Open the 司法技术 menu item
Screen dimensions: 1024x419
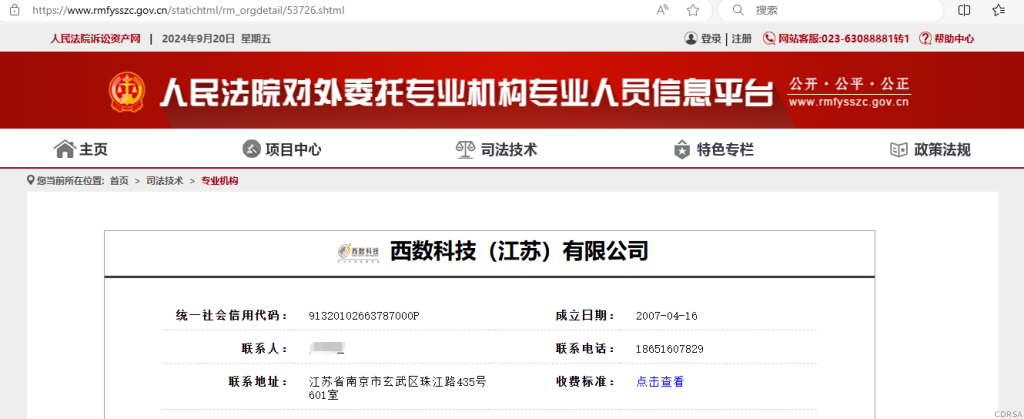[x=509, y=149]
